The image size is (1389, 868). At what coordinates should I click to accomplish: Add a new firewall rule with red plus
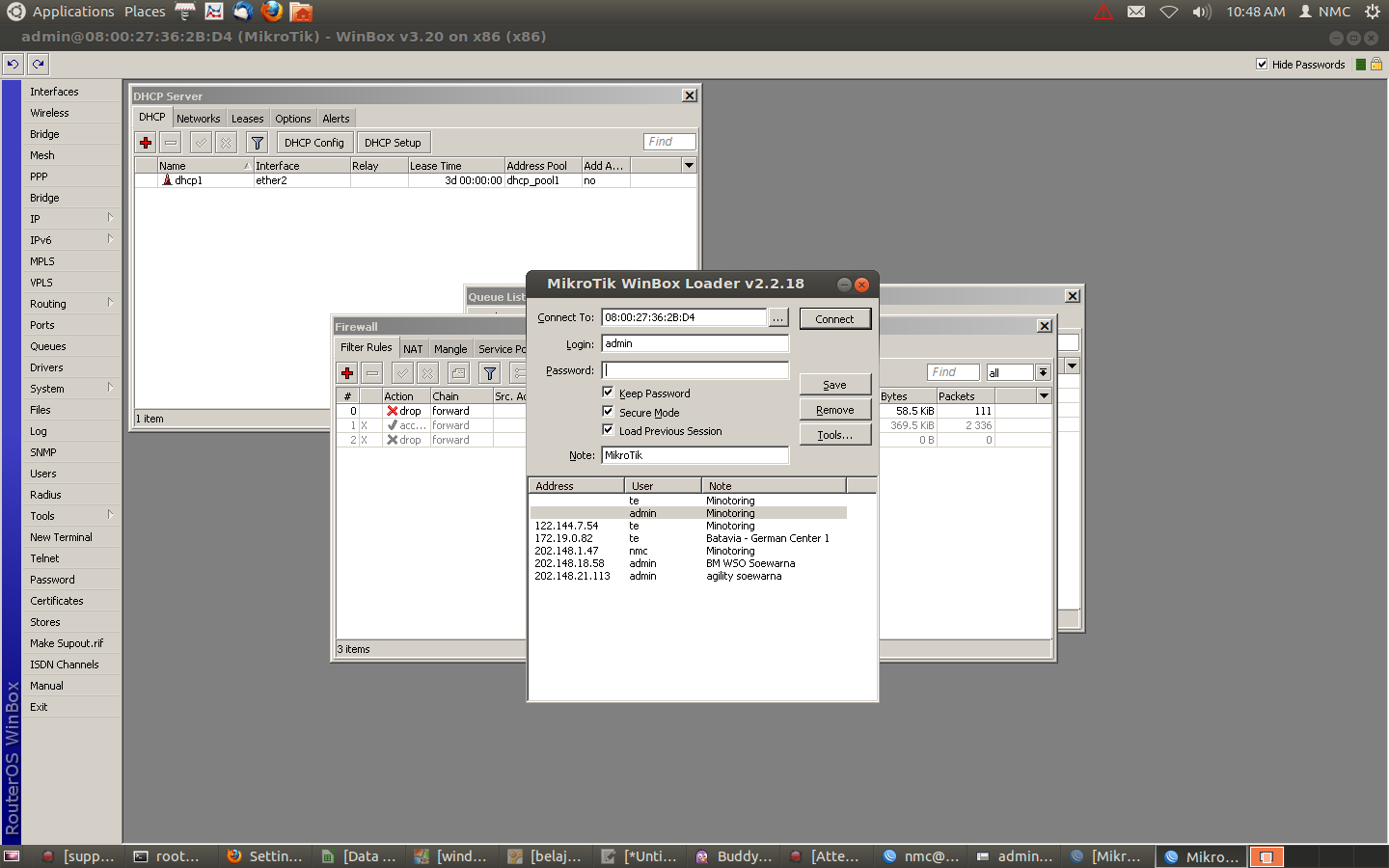click(x=347, y=373)
